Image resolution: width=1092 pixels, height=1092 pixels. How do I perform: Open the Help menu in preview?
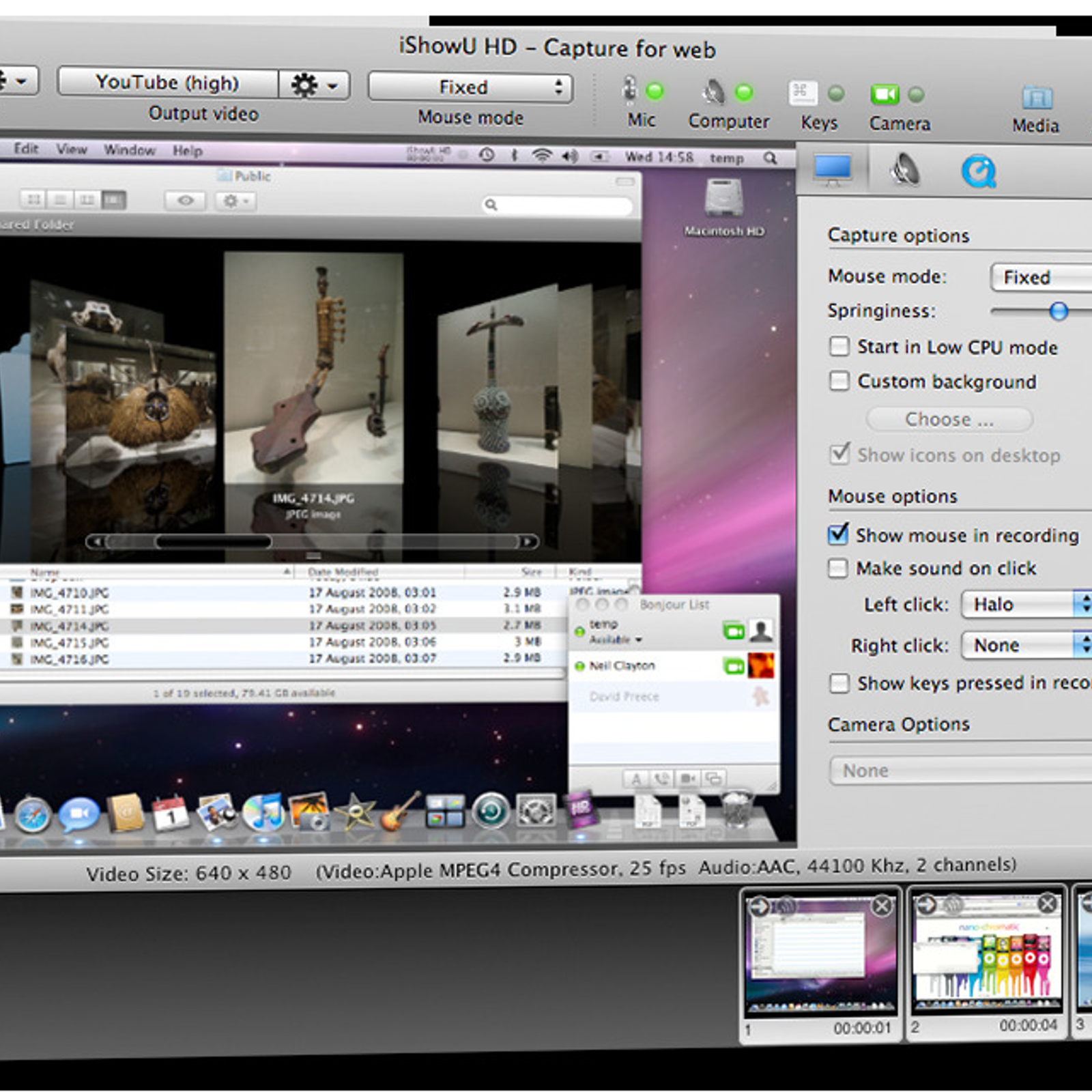point(187,151)
